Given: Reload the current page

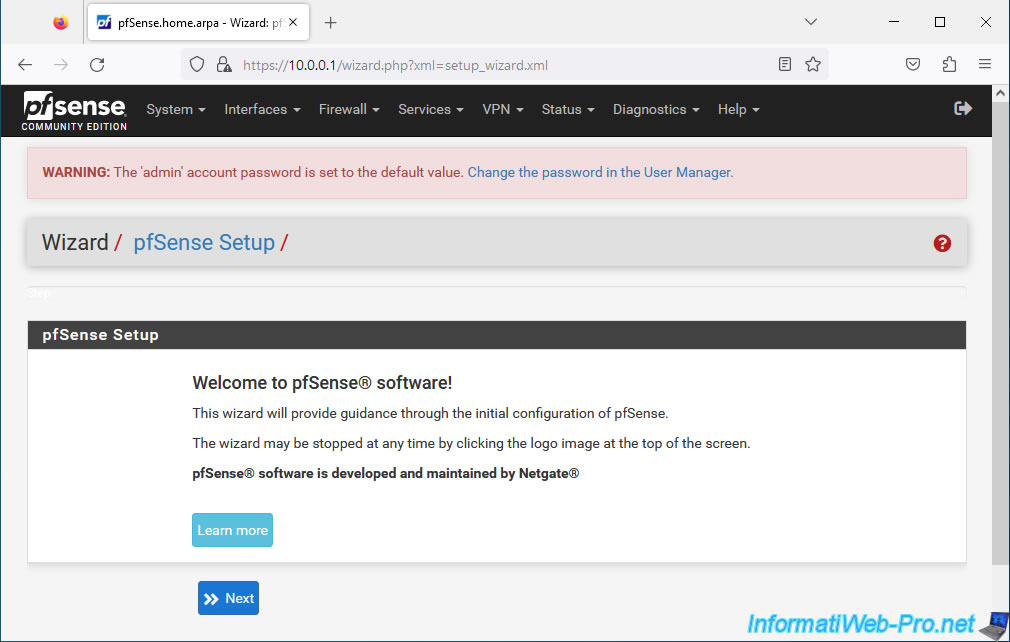Looking at the screenshot, I should (x=97, y=64).
